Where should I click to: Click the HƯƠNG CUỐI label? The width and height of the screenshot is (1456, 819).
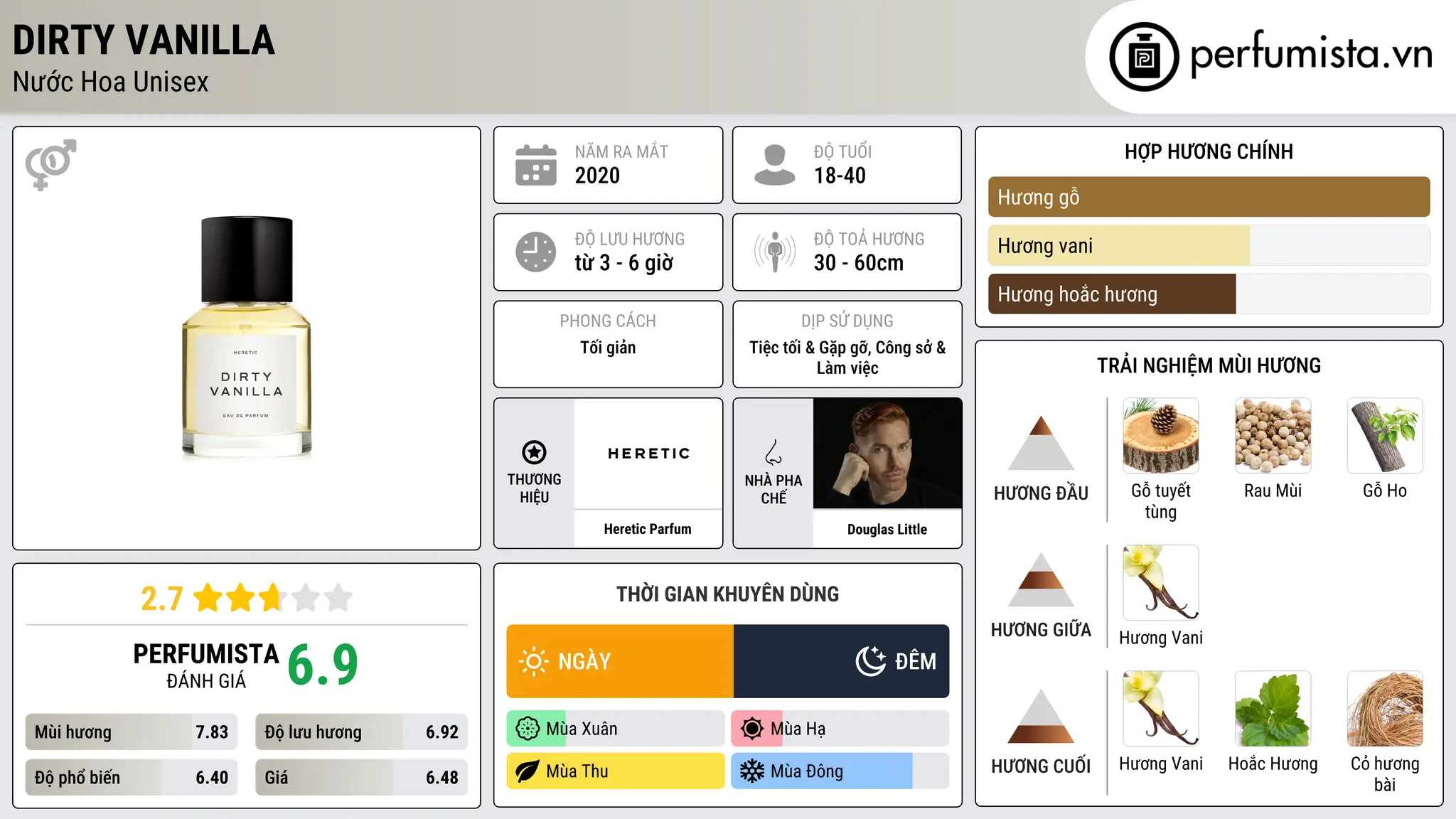[1041, 766]
